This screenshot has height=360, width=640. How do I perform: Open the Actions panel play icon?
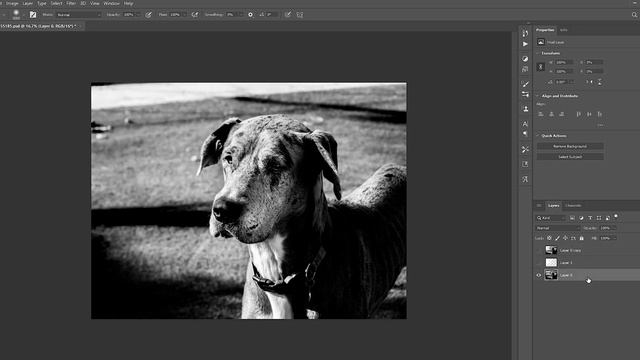[x=525, y=44]
